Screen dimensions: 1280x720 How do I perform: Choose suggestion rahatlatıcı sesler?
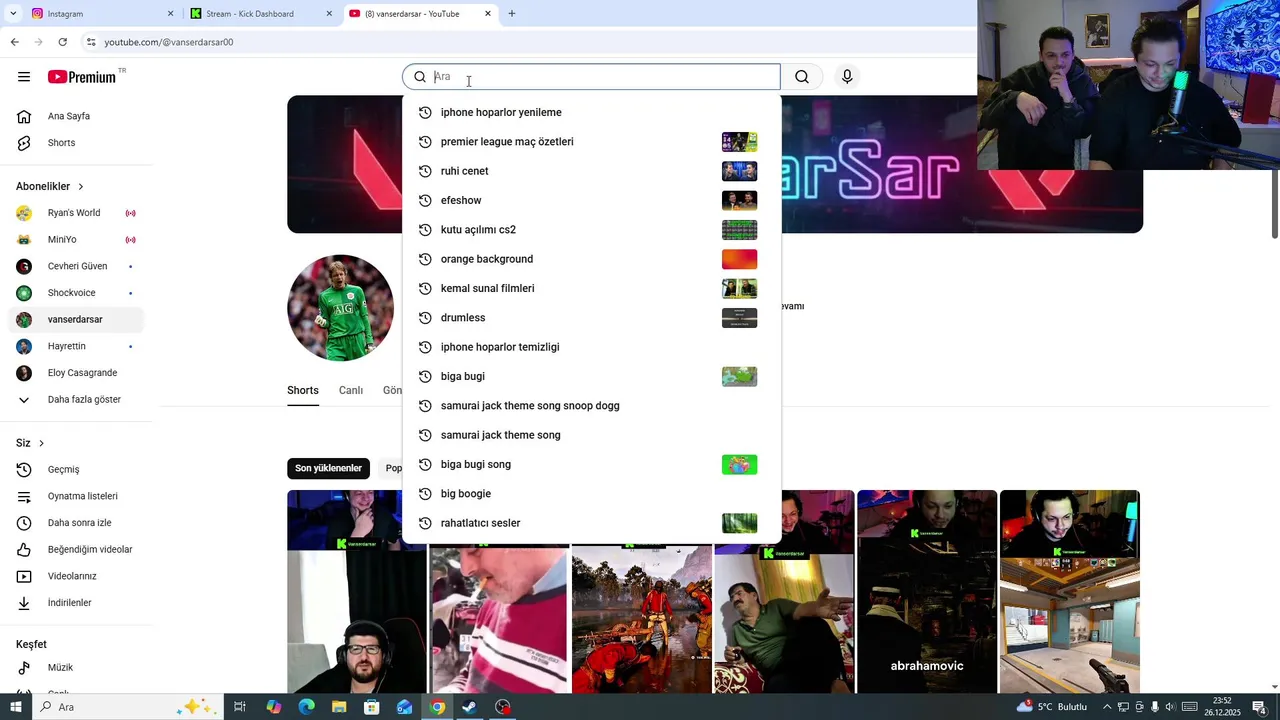pos(591,523)
